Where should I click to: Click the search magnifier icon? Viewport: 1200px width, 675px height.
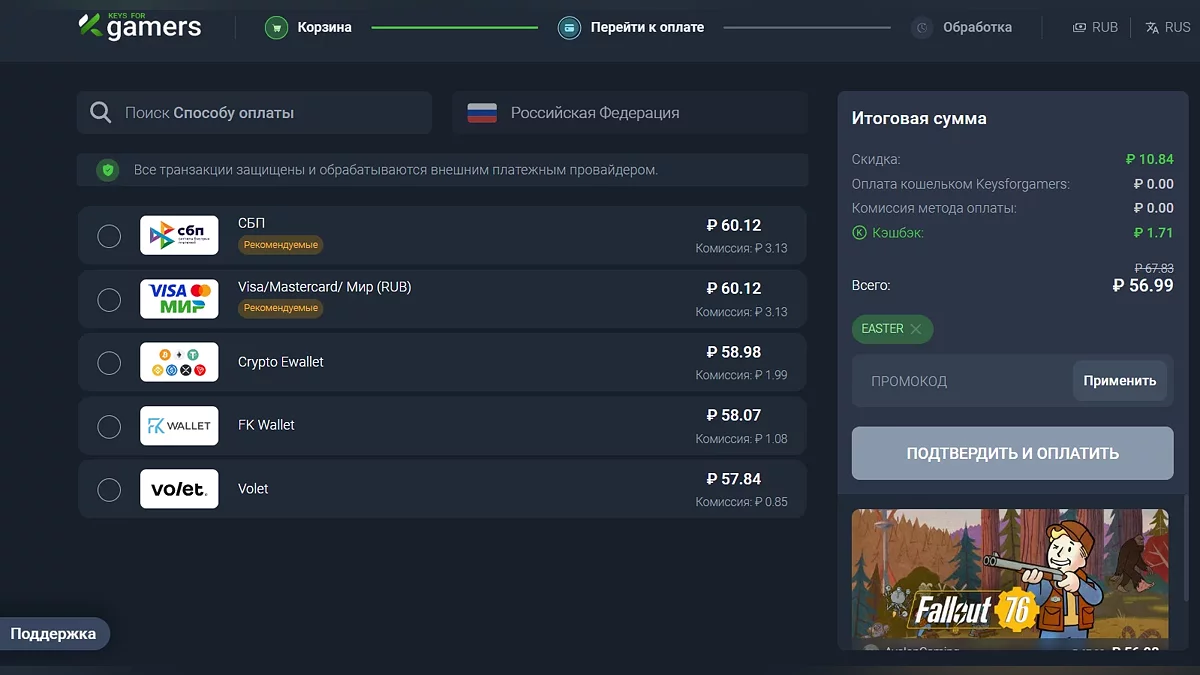pyautogui.click(x=100, y=112)
